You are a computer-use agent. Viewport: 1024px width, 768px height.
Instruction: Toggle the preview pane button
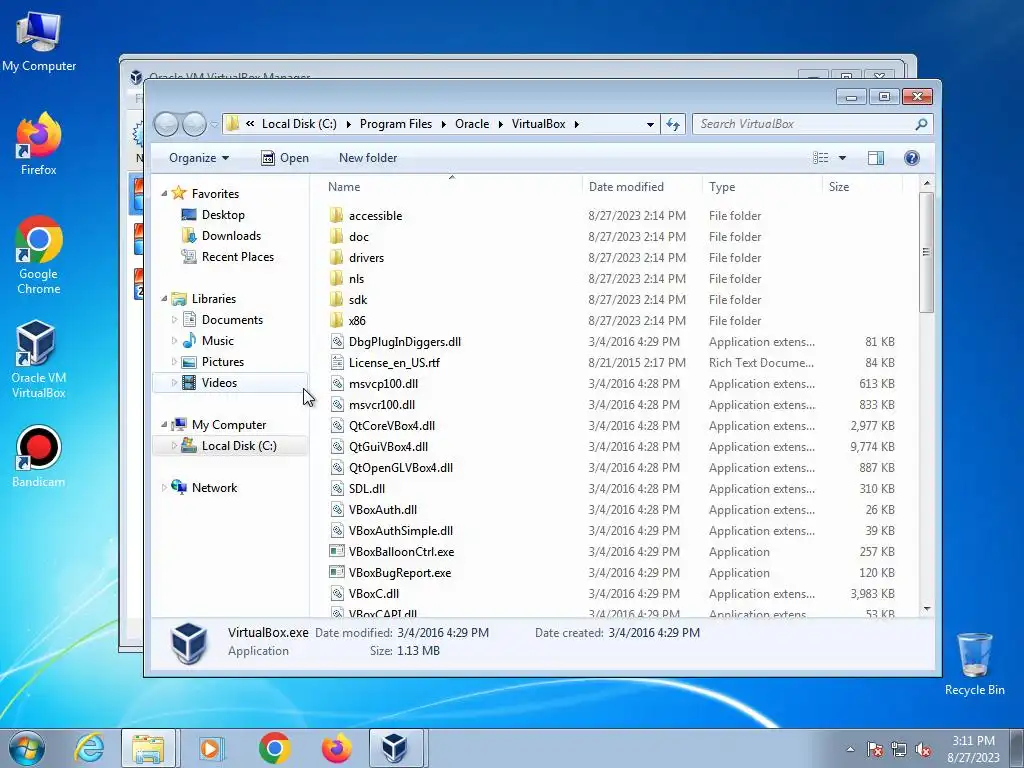pos(876,158)
